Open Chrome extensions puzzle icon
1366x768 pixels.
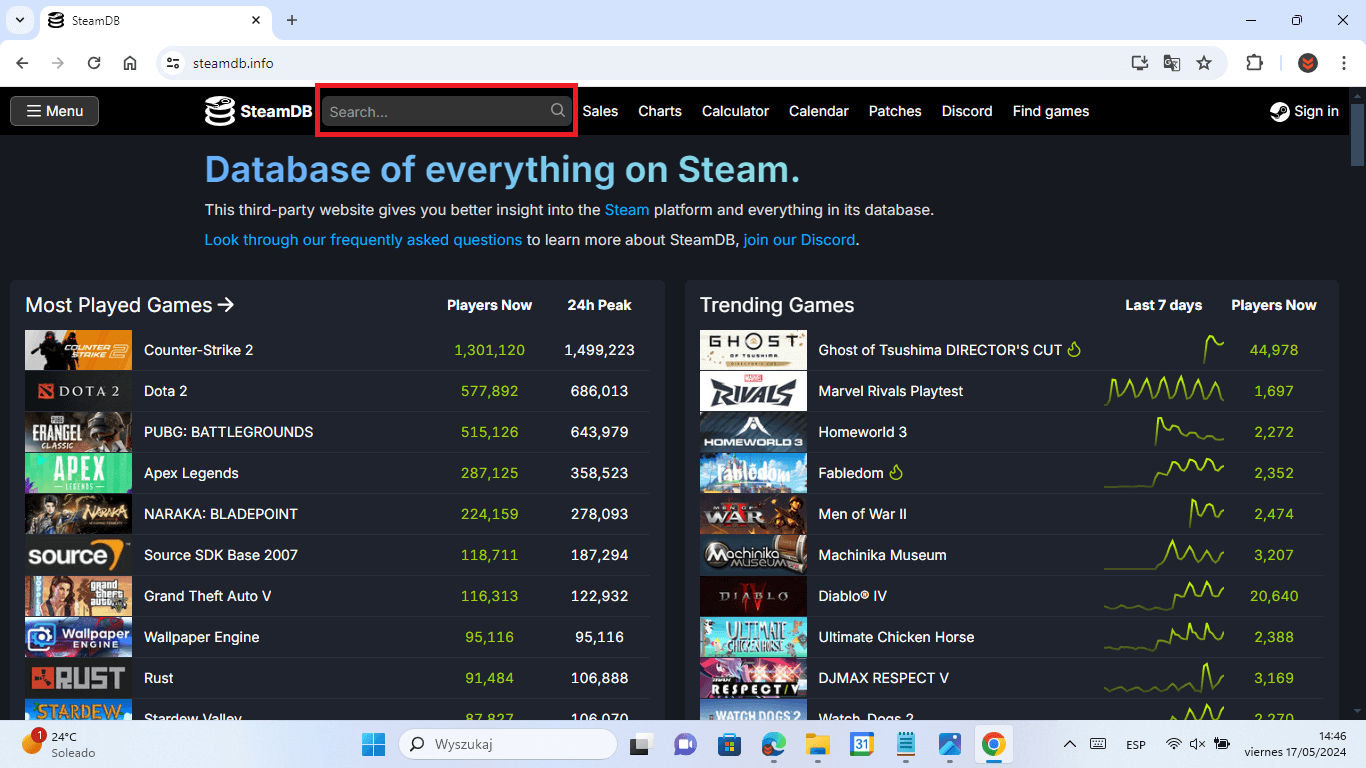tap(1254, 63)
